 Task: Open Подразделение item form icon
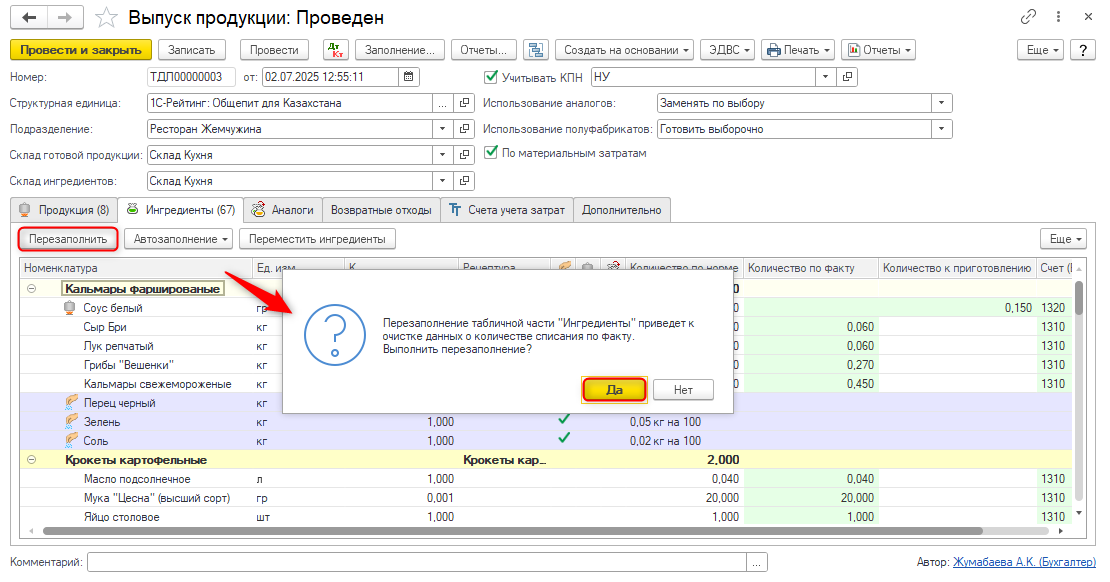pos(464,129)
